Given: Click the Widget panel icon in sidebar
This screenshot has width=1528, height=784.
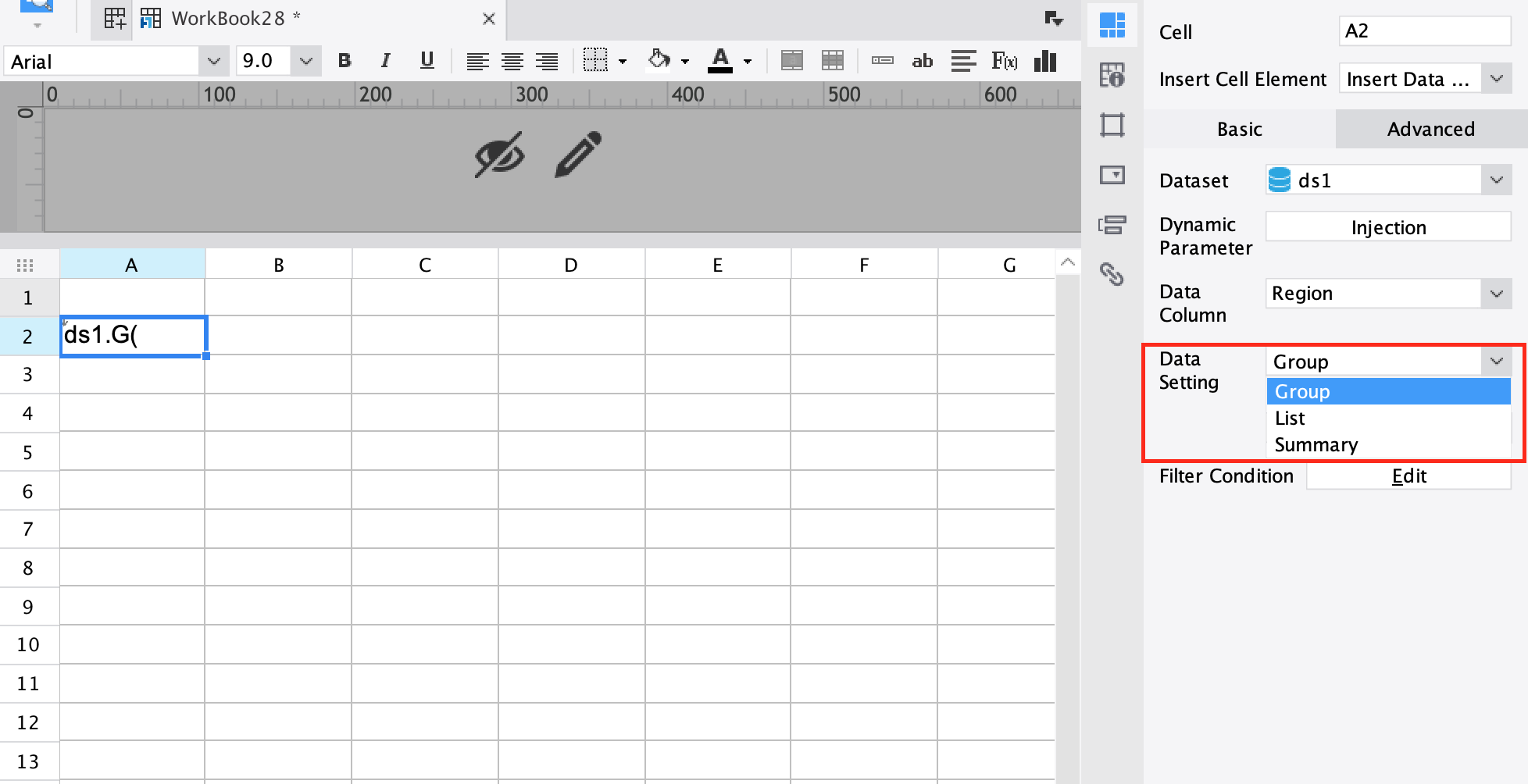Looking at the screenshot, I should point(1112,175).
